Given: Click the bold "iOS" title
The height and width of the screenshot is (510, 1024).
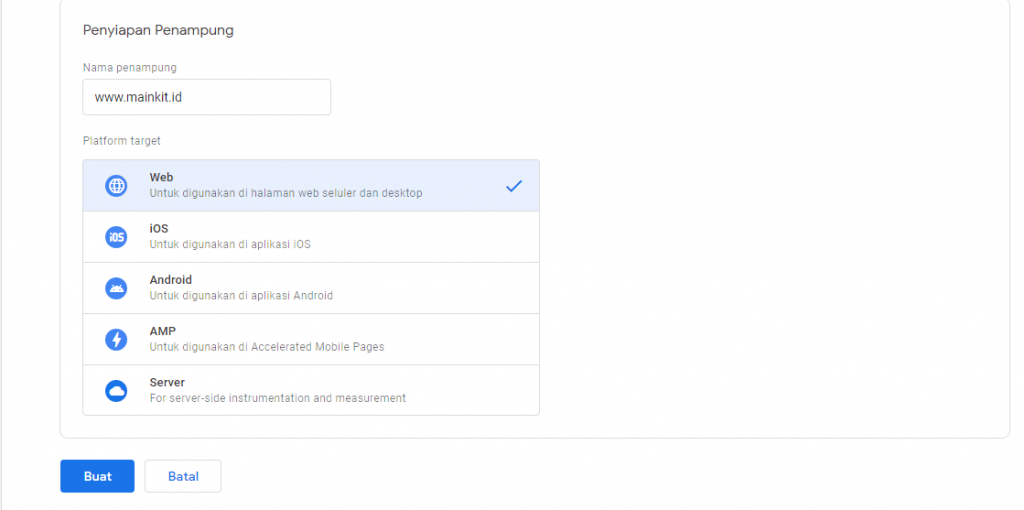Looking at the screenshot, I should click(x=159, y=229).
